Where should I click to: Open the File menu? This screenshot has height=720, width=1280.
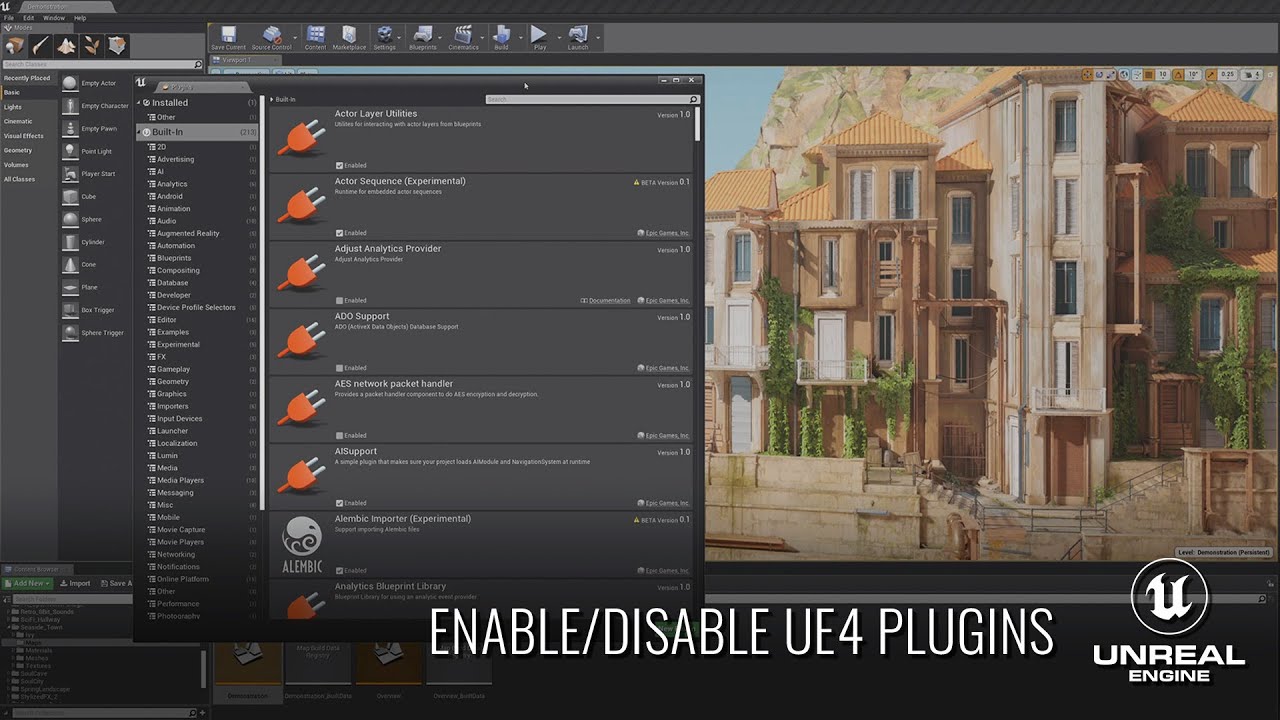(x=9, y=18)
